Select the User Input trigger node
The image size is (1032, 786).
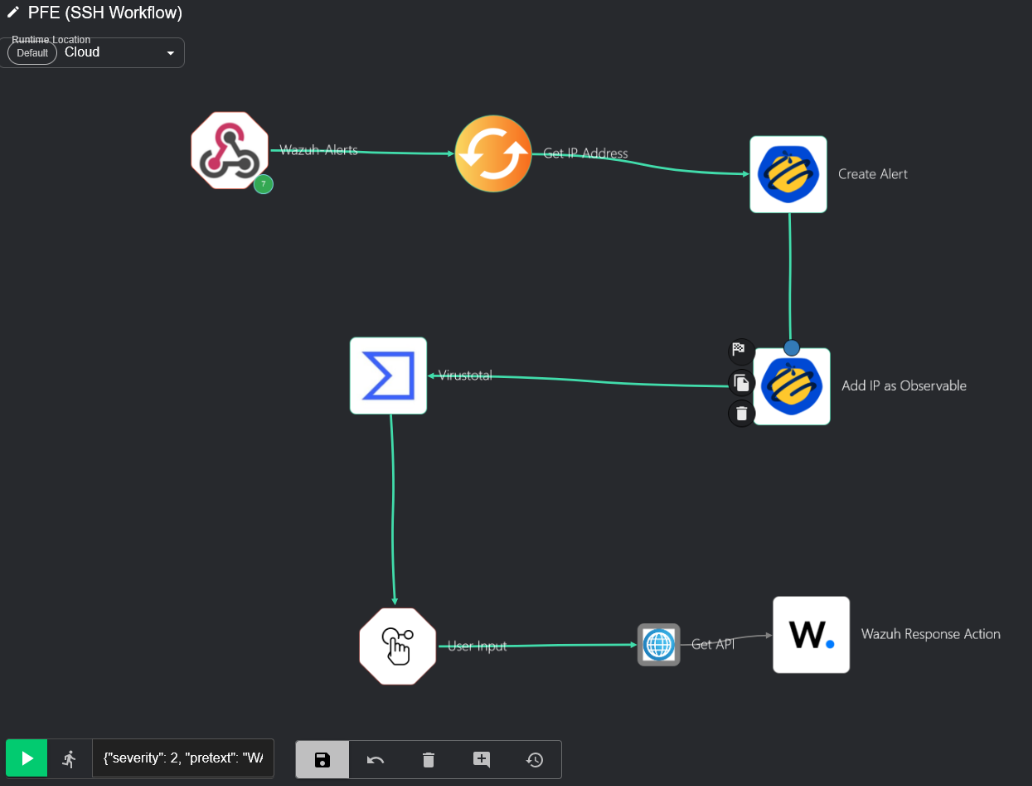tap(398, 646)
